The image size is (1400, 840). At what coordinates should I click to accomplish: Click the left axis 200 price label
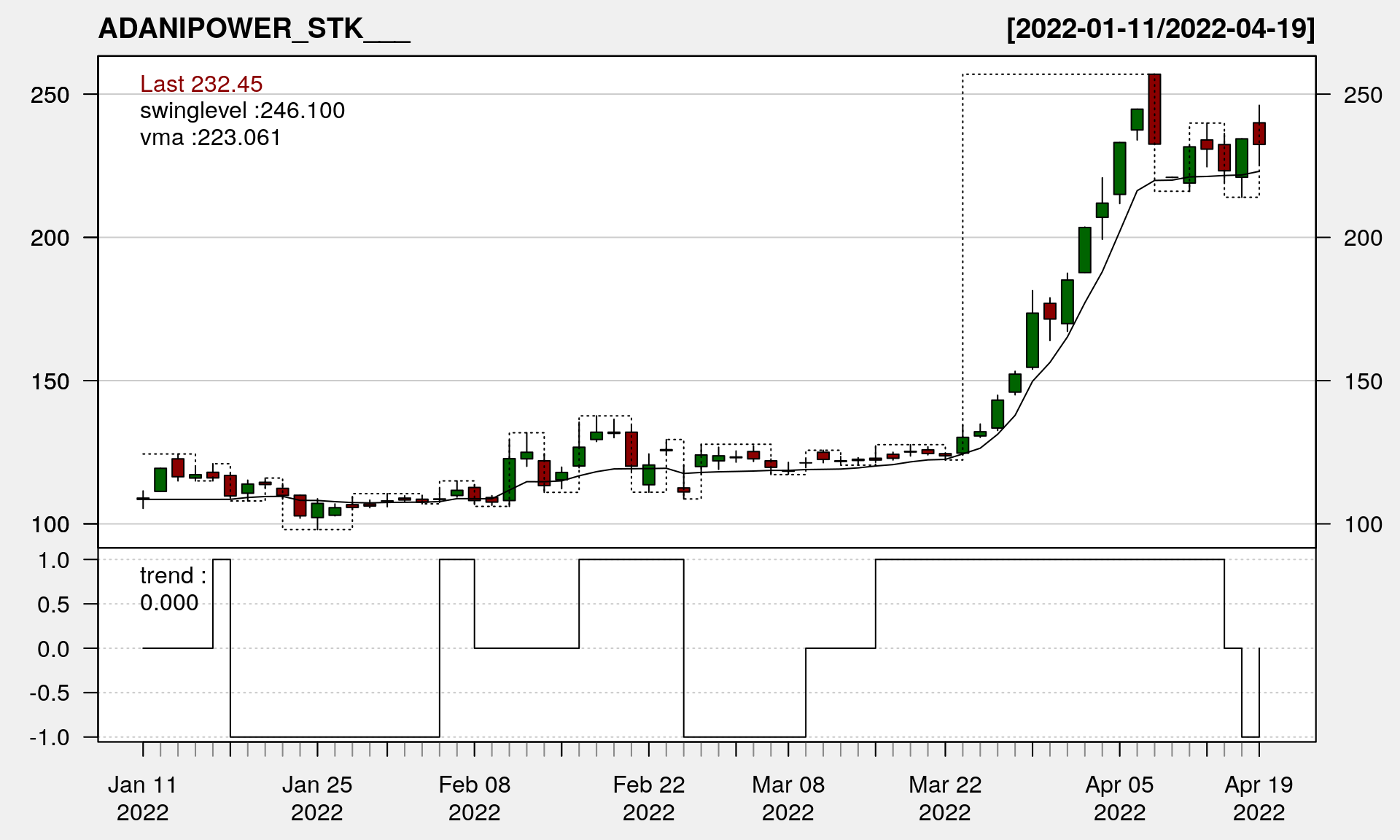tap(50, 238)
